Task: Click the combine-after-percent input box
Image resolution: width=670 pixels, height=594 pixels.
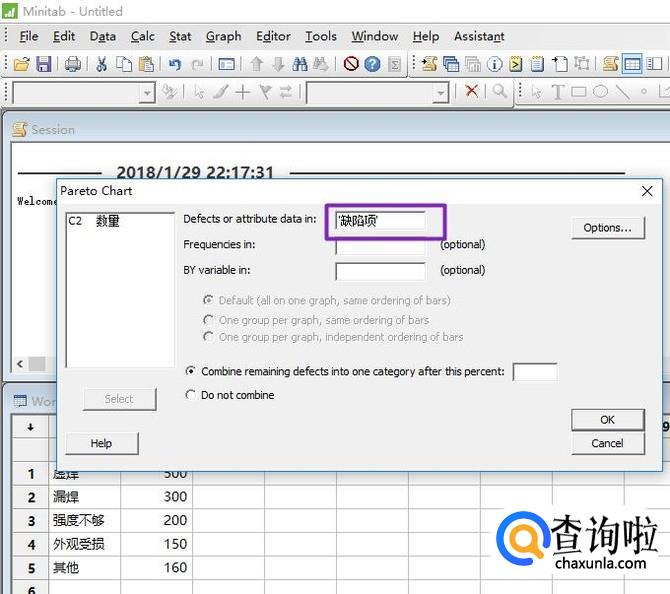Action: 535,371
